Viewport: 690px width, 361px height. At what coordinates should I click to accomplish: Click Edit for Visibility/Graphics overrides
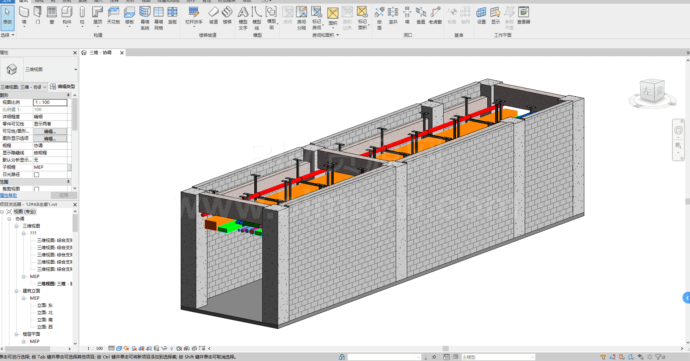pos(49,131)
